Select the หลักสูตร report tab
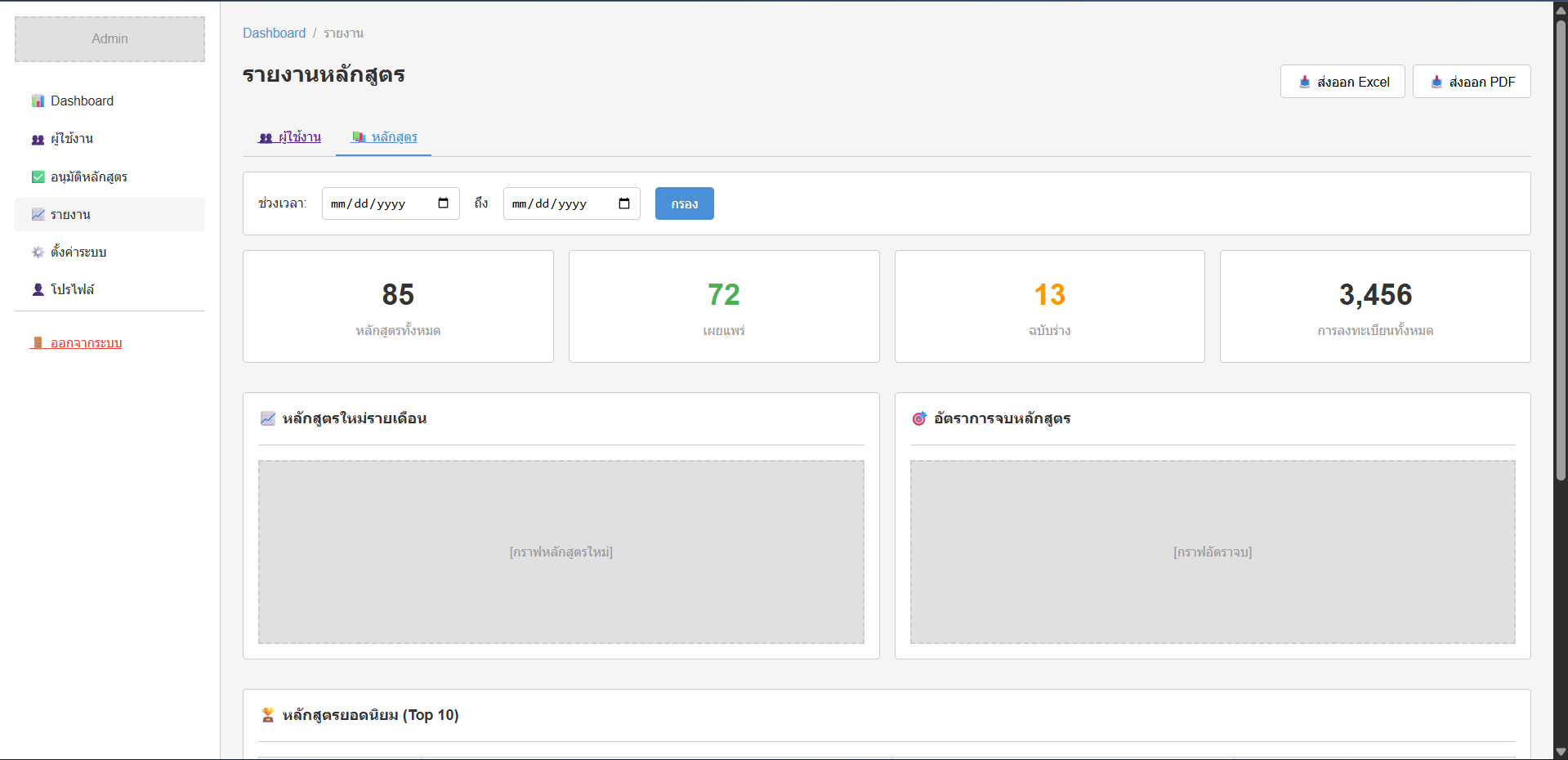The width and height of the screenshot is (1568, 760). point(384,137)
